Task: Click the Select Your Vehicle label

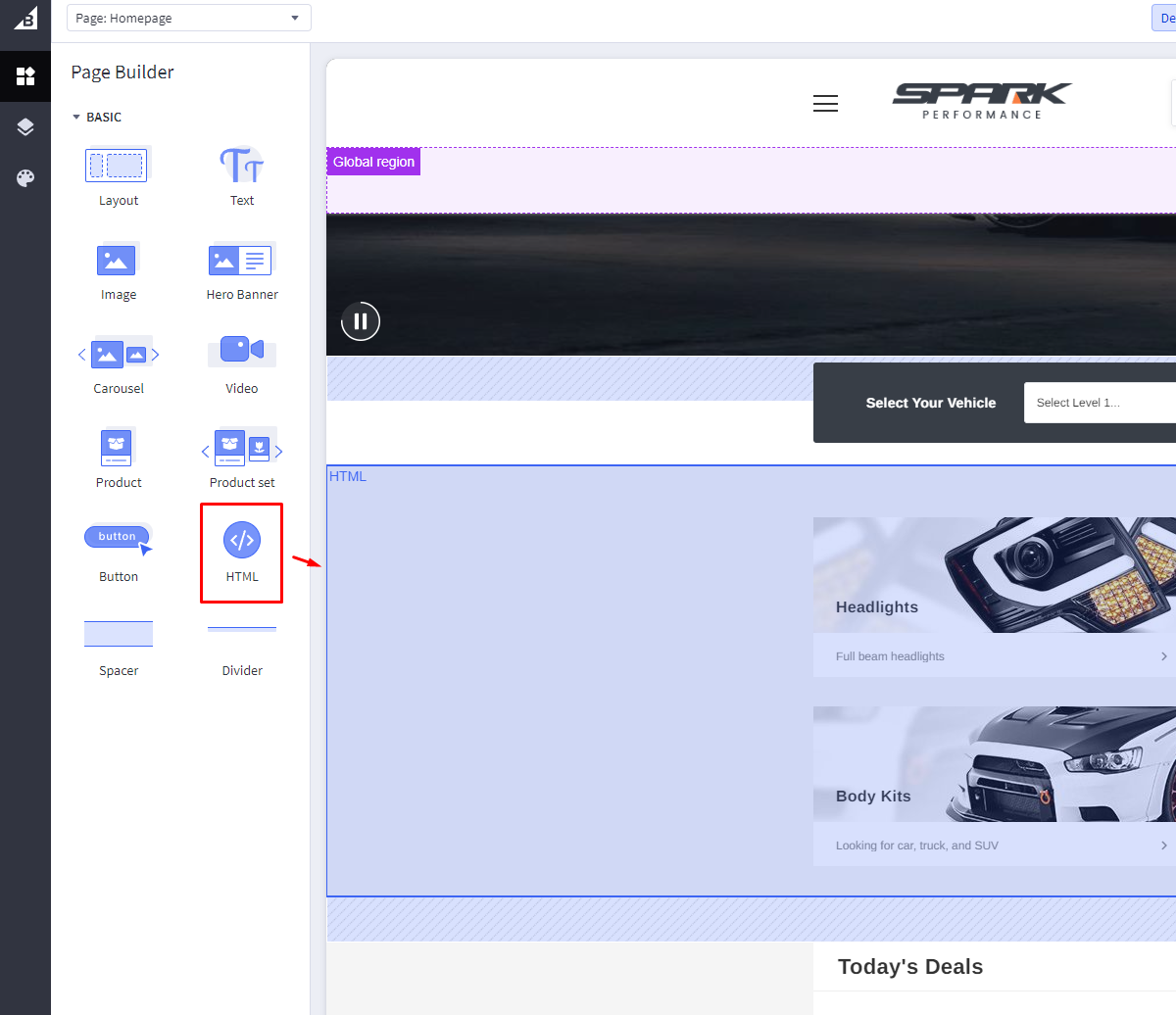Action: coord(931,403)
